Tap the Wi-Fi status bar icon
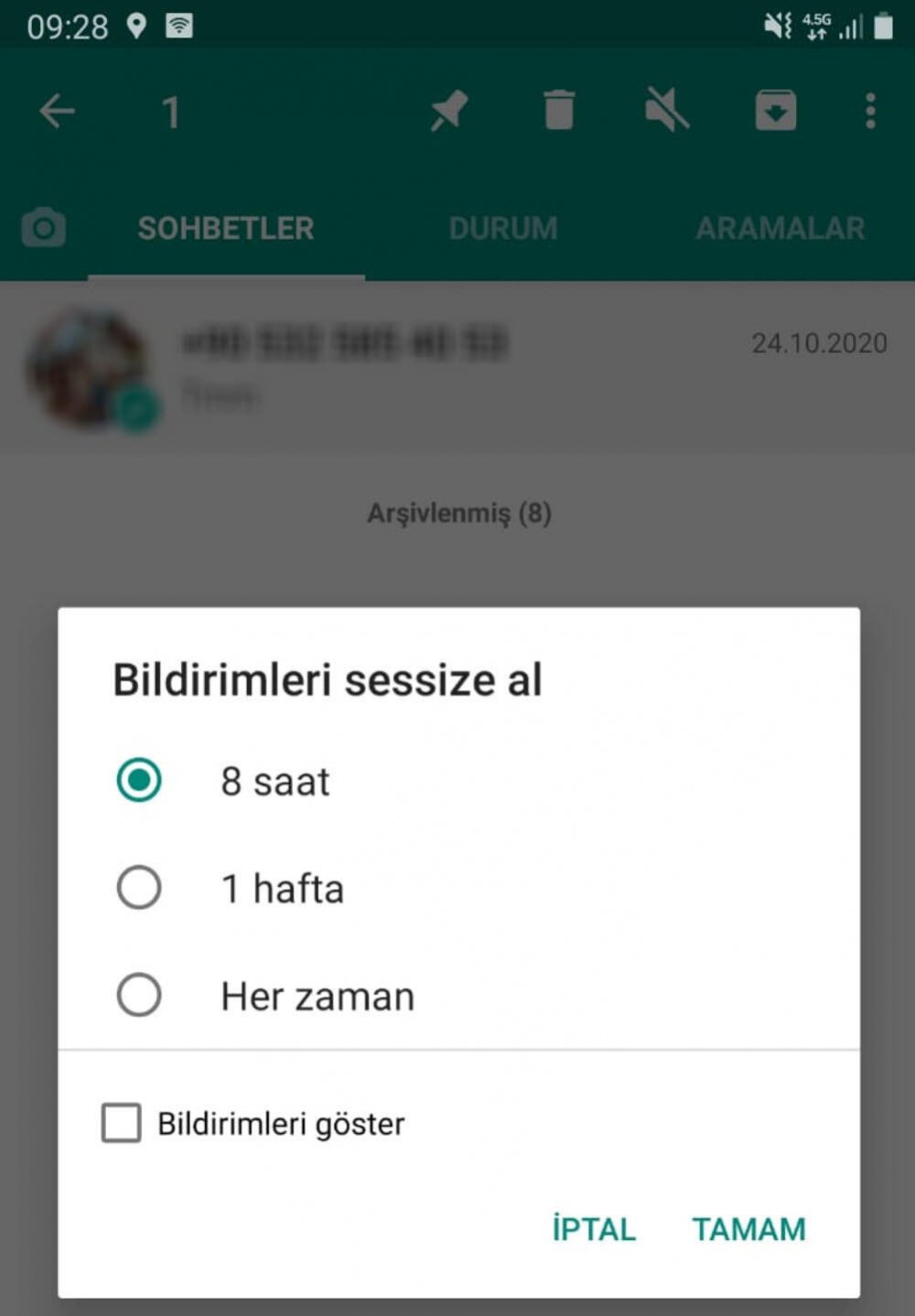 pos(179,27)
